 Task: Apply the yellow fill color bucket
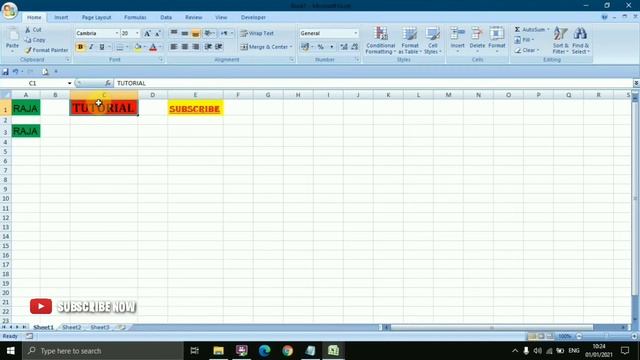(x=138, y=47)
